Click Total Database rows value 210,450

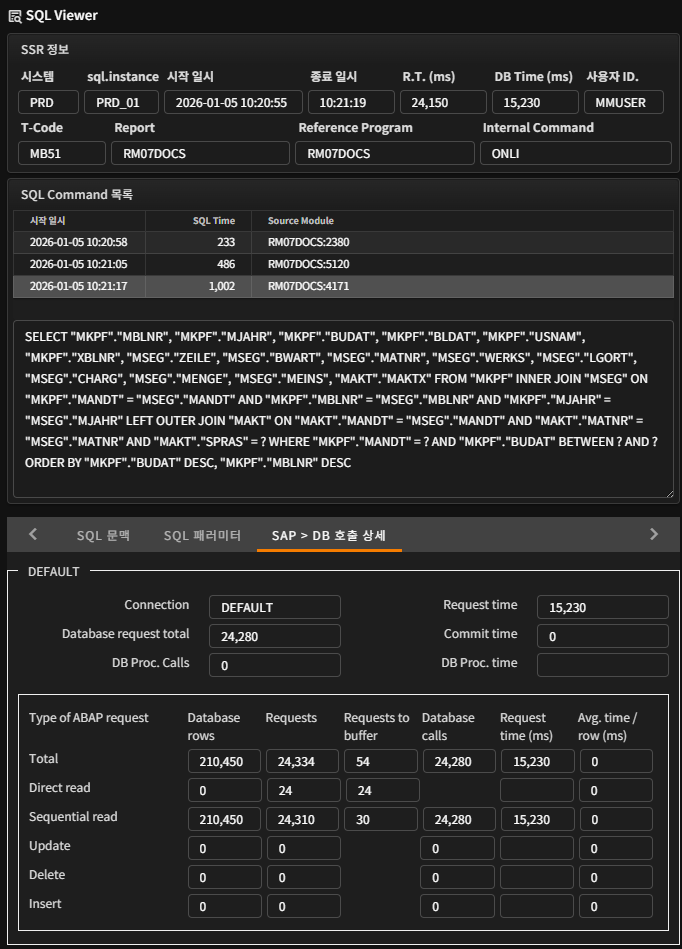pyautogui.click(x=225, y=761)
